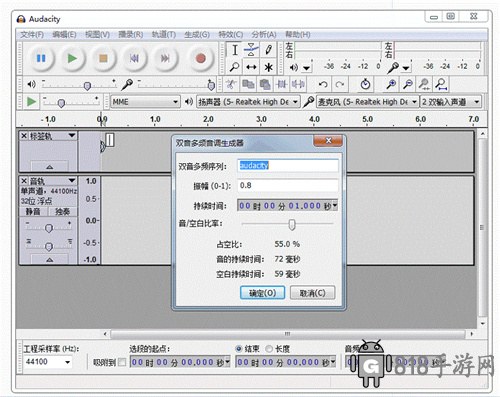
Task: Click the output volume slider handle
Action: point(87,86)
